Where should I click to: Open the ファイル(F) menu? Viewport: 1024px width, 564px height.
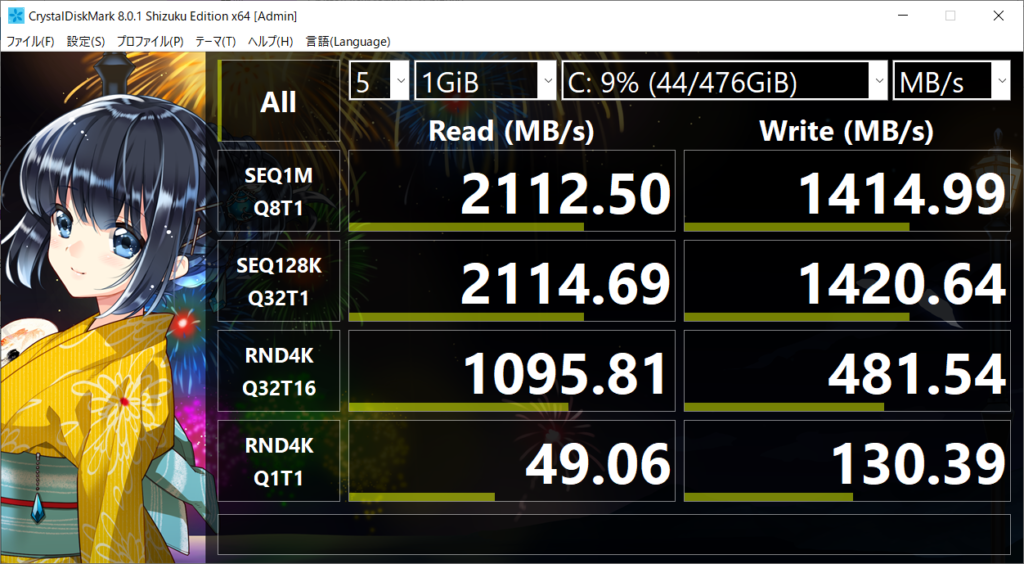coord(30,42)
